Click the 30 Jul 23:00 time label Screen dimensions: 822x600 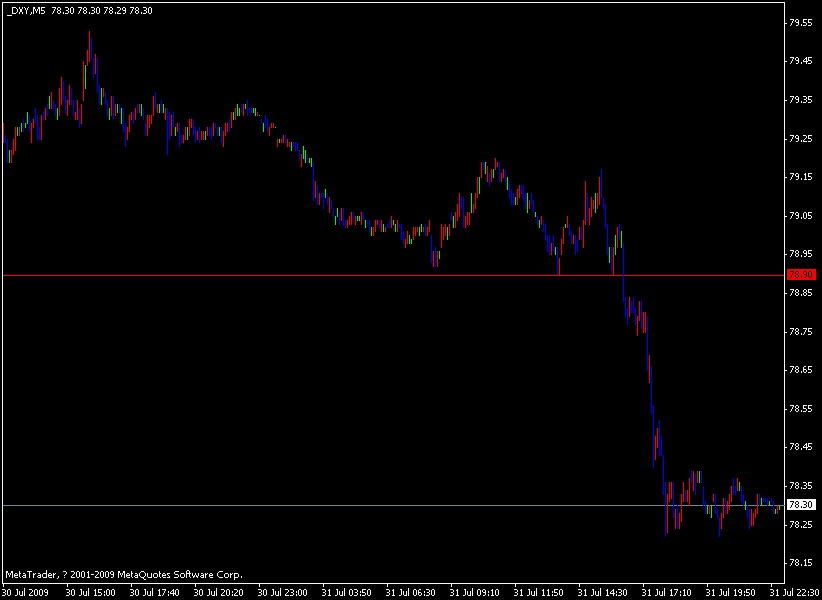[x=283, y=590]
